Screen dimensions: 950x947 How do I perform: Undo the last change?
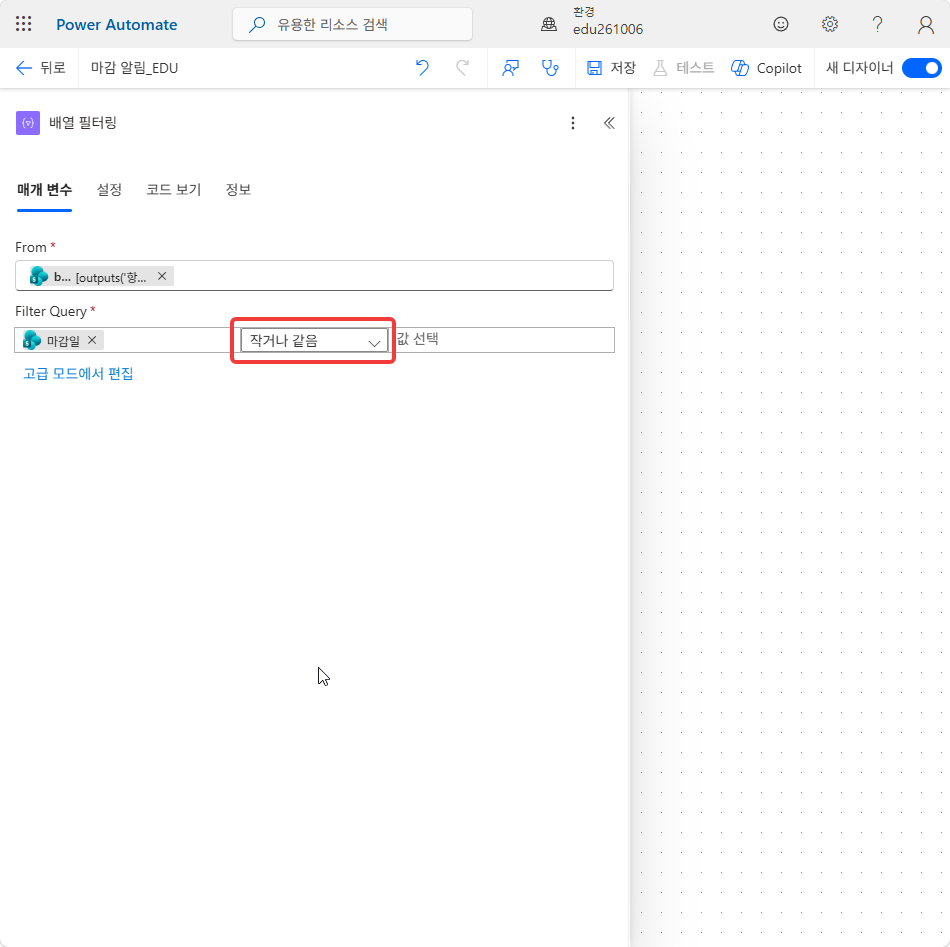point(422,68)
